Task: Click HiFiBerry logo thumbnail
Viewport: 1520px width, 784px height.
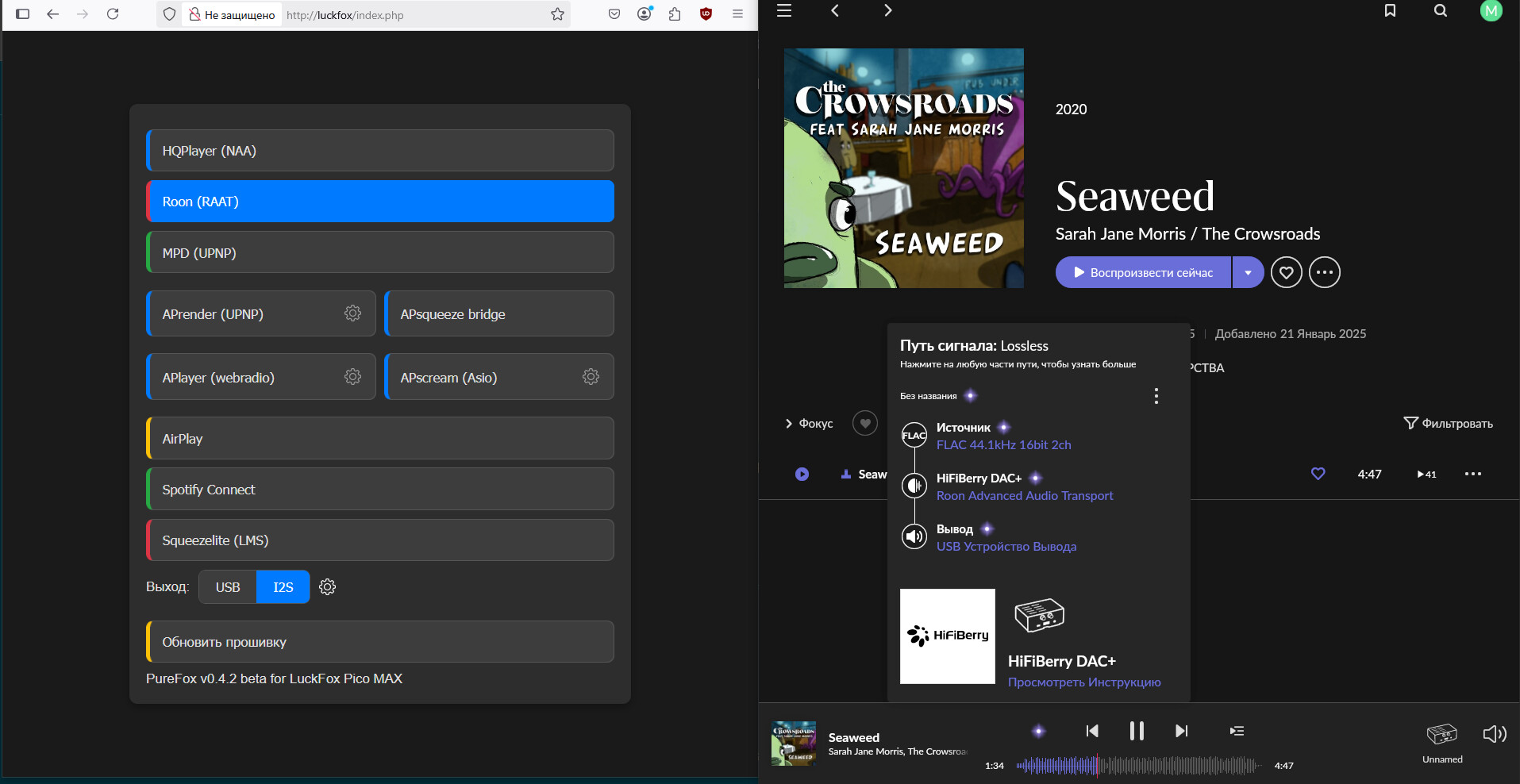Action: tap(948, 636)
